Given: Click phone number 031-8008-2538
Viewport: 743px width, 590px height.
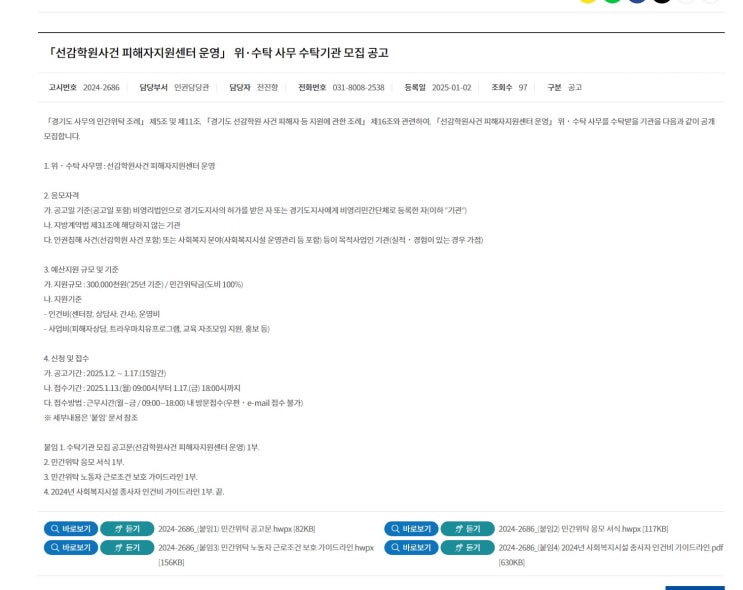Looking at the screenshot, I should coord(358,87).
